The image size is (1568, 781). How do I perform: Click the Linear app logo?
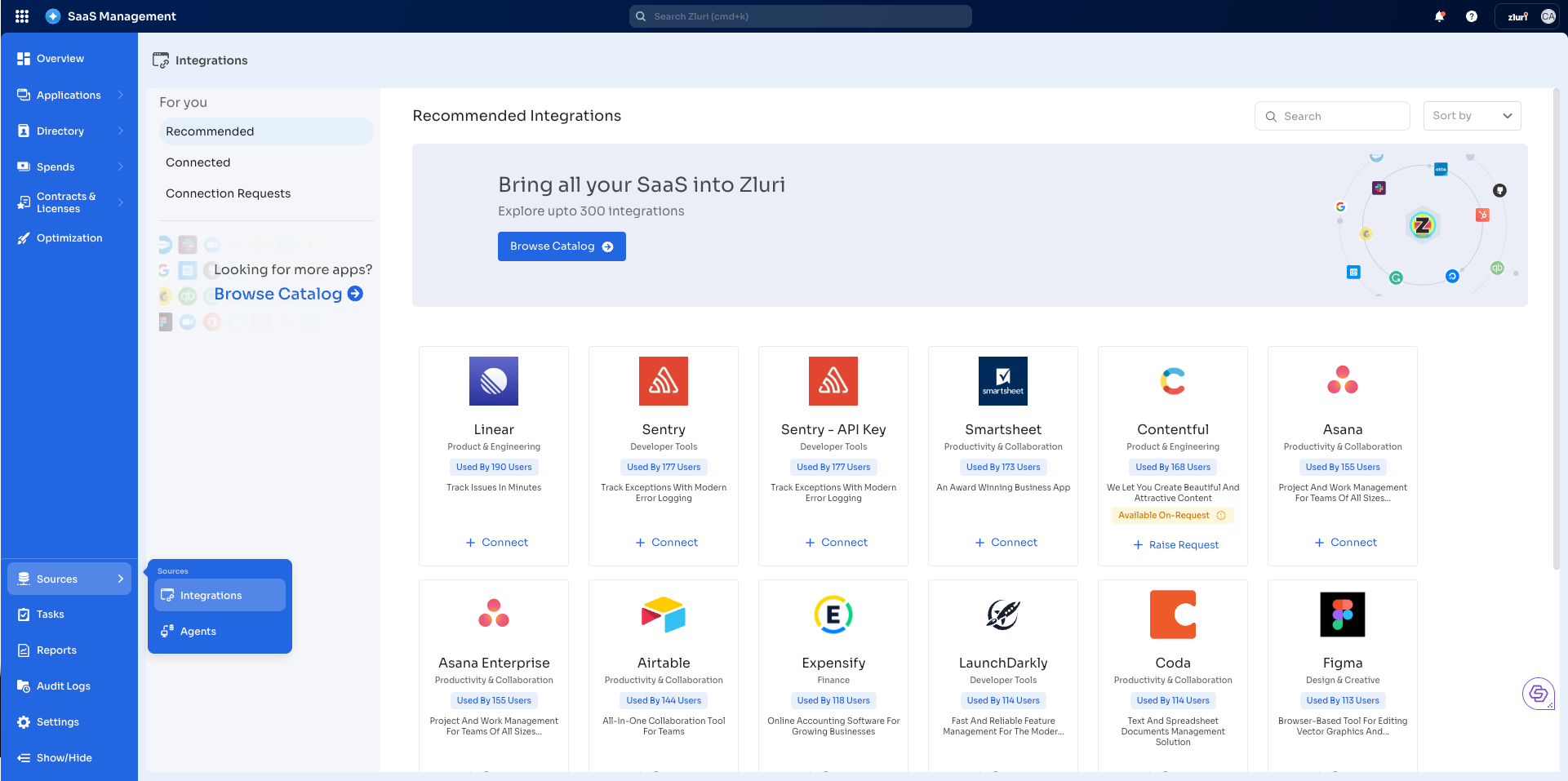tap(494, 381)
